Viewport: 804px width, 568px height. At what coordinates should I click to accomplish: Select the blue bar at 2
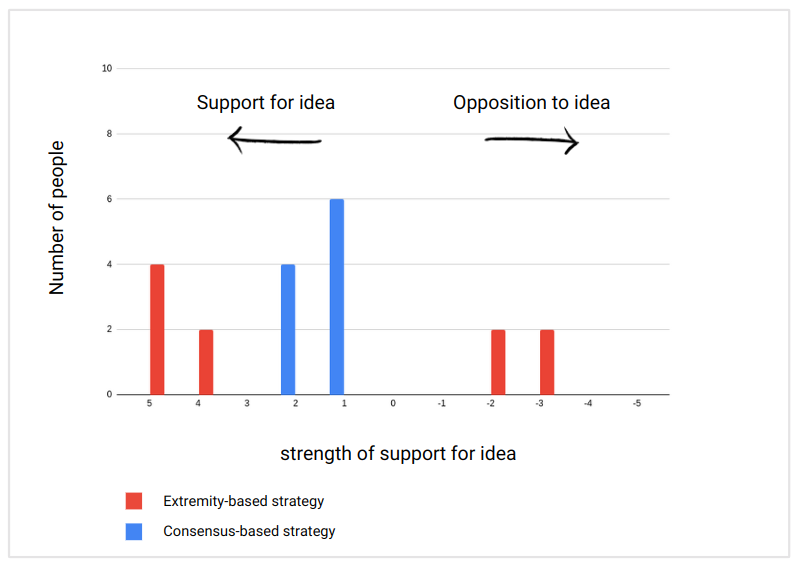[x=288, y=330]
